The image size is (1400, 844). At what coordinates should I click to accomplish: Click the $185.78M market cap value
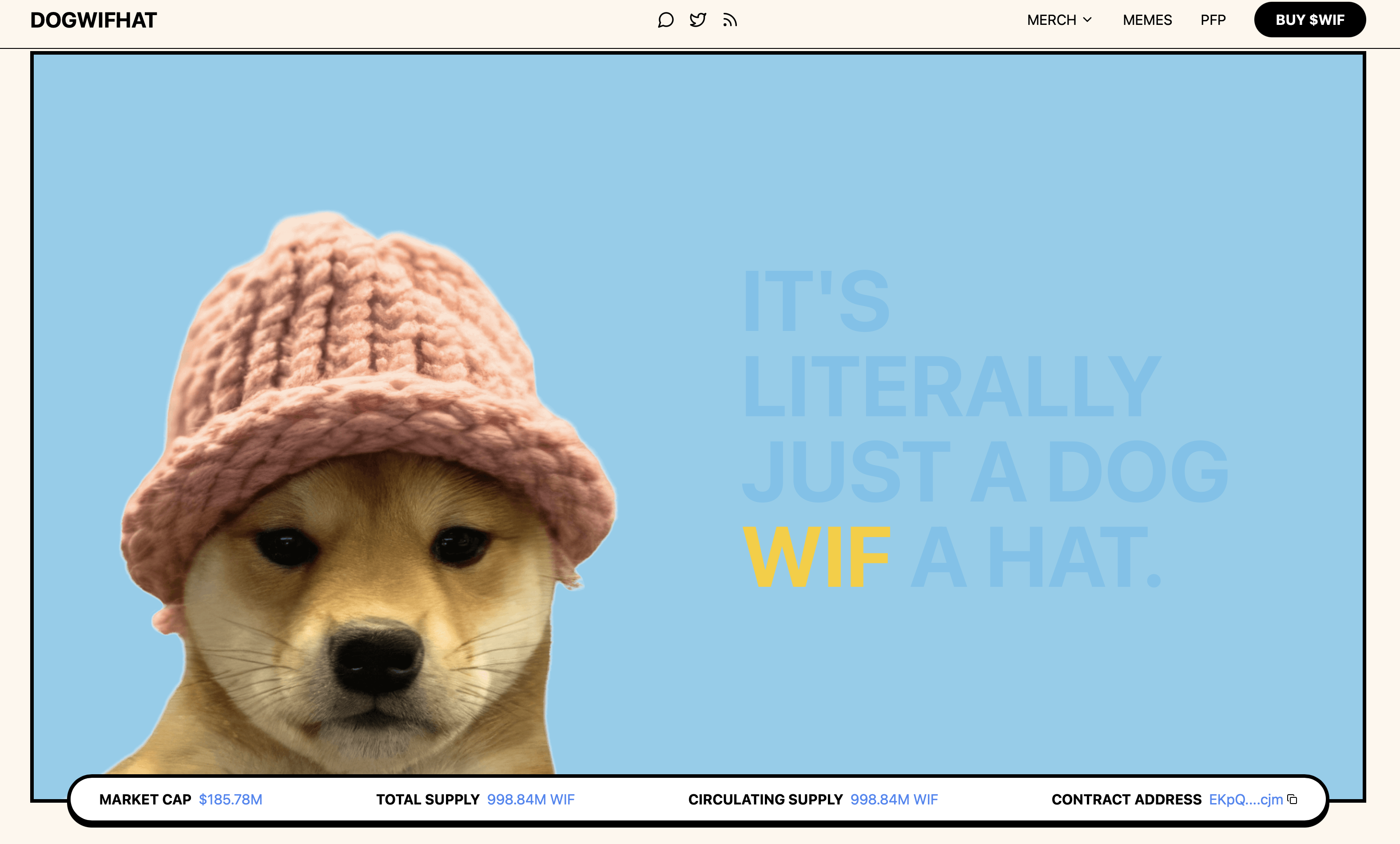231,800
